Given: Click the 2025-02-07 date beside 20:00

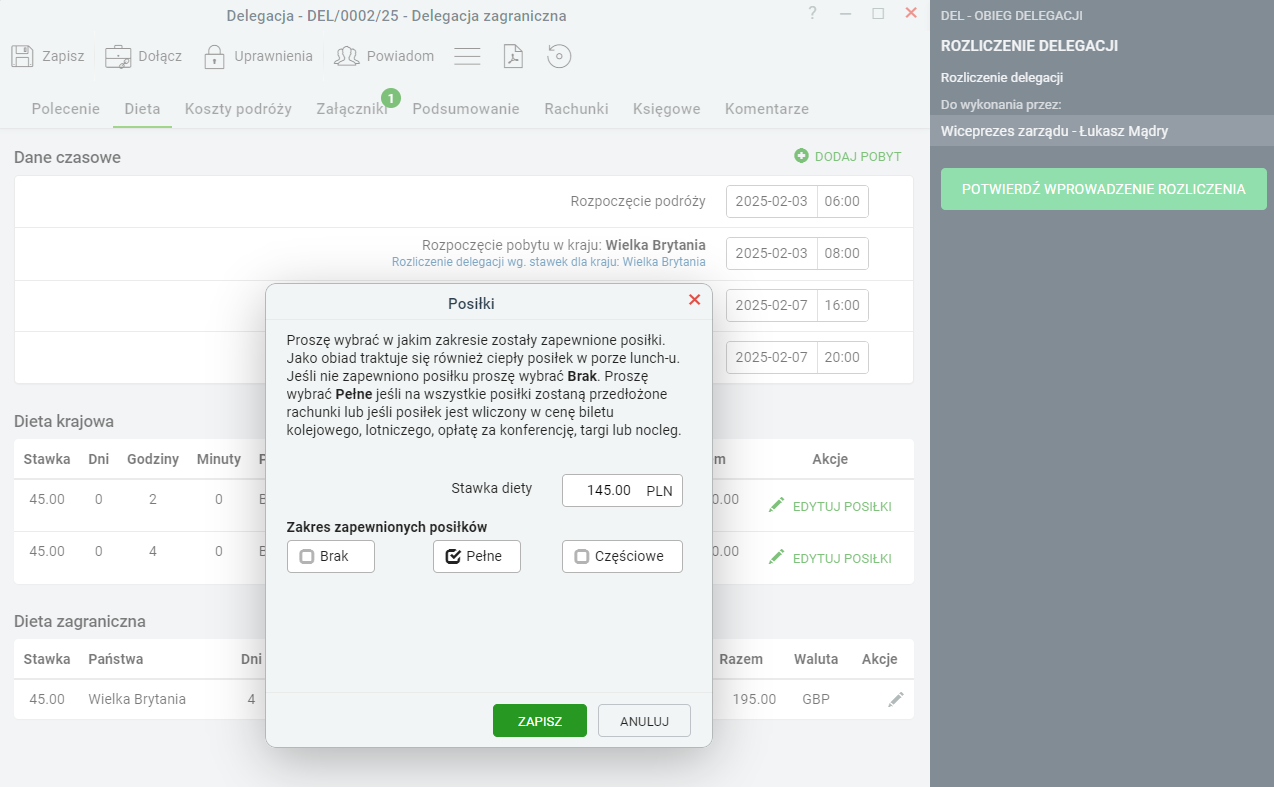Looking at the screenshot, I should pos(771,357).
